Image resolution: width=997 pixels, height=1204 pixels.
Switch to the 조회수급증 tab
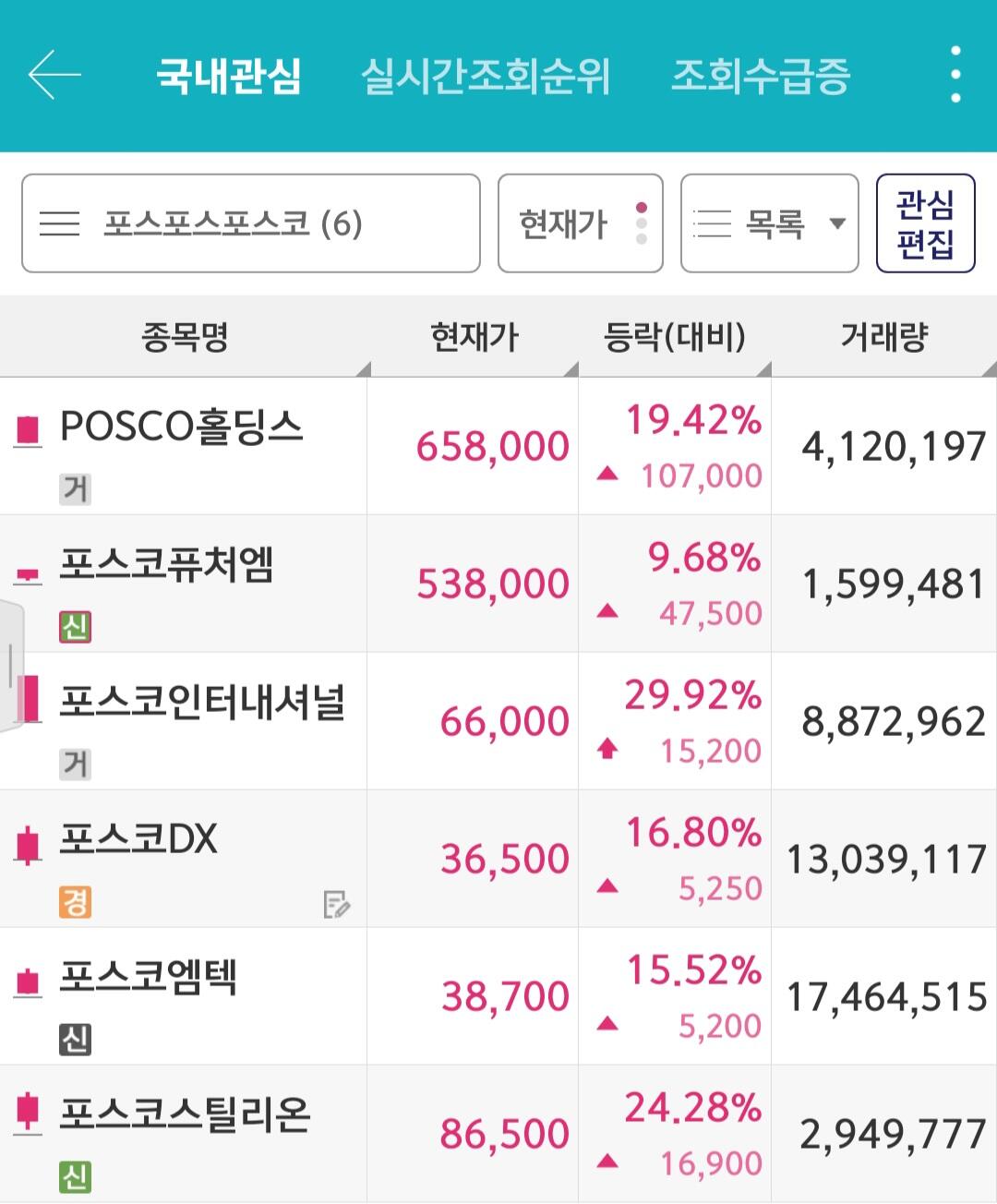pos(760,76)
